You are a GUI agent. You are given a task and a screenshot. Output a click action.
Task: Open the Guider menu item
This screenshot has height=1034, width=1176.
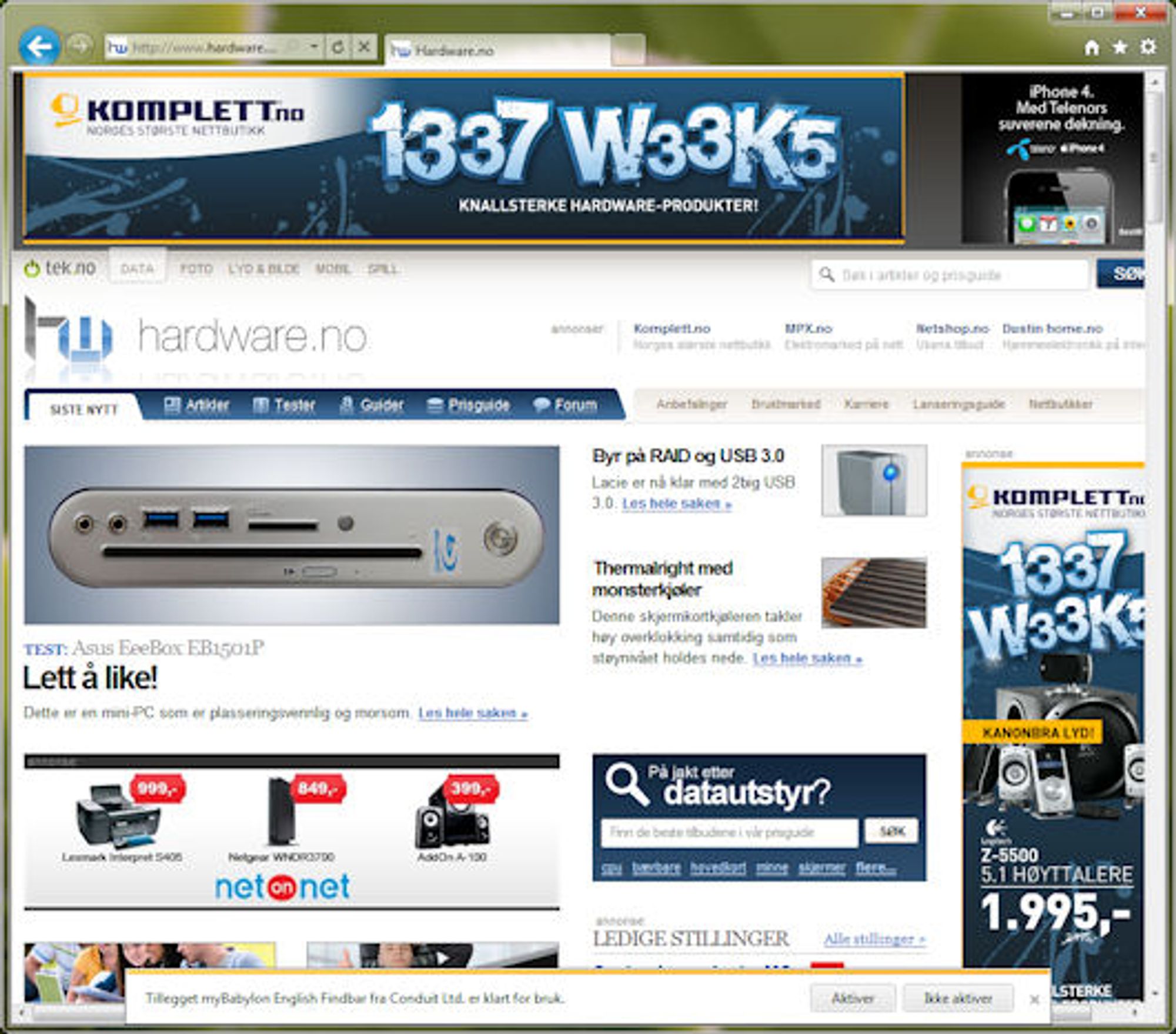coord(372,405)
